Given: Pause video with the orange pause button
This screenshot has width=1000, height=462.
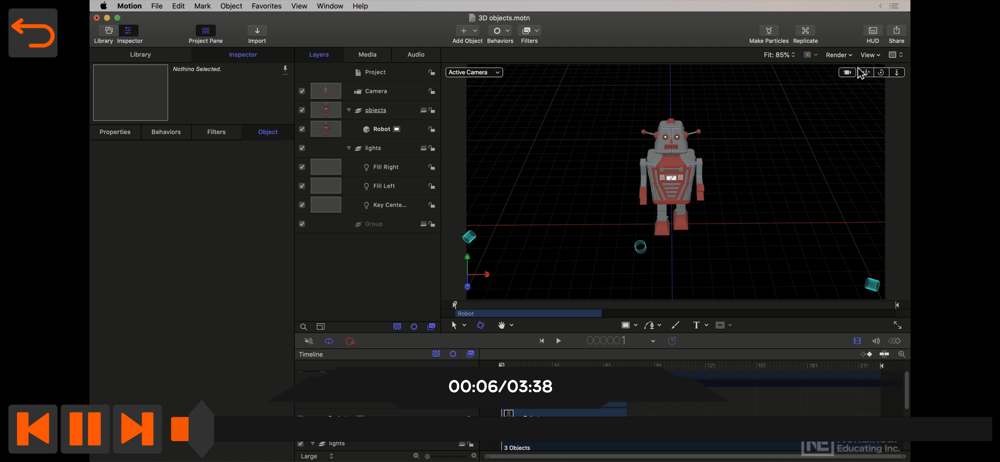Looking at the screenshot, I should click(x=85, y=429).
